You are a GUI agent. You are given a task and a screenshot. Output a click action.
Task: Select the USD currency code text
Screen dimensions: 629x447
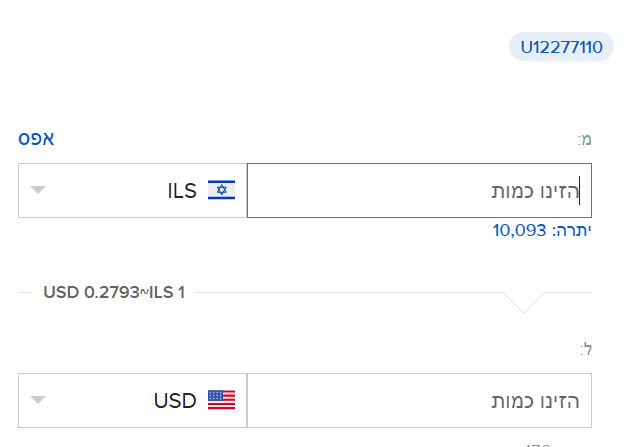pyautogui.click(x=175, y=400)
